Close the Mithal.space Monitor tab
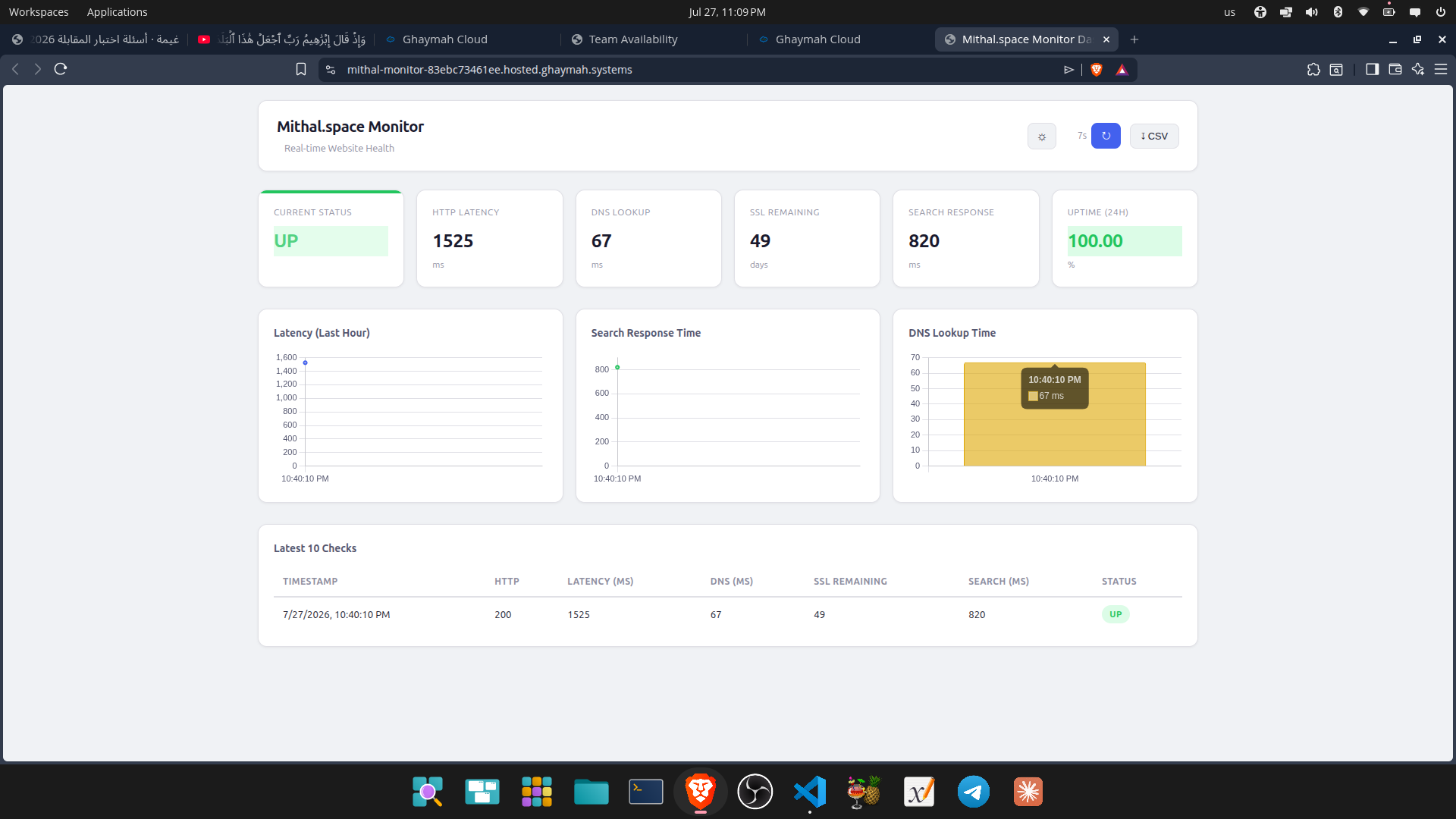This screenshot has width=1456, height=819. coord(1106,39)
